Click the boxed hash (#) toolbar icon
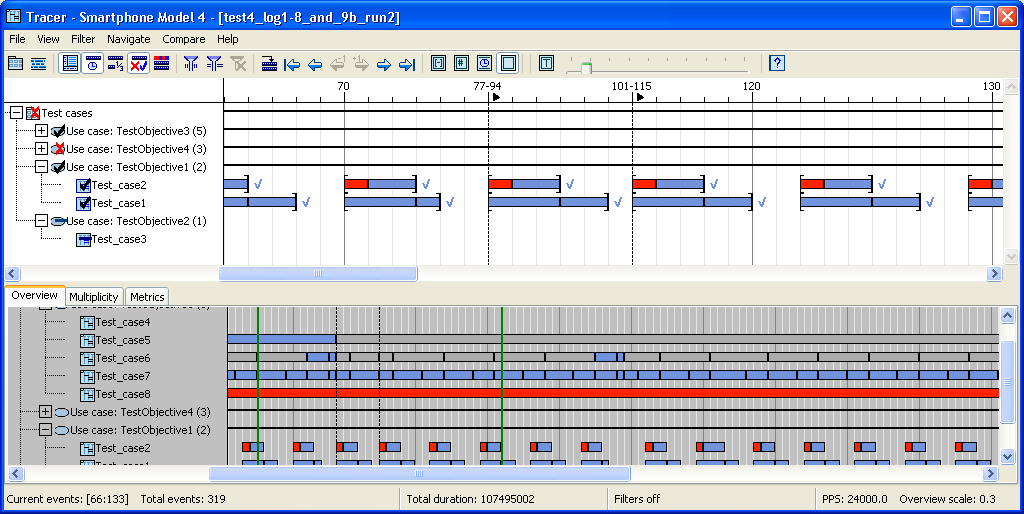 click(x=461, y=64)
